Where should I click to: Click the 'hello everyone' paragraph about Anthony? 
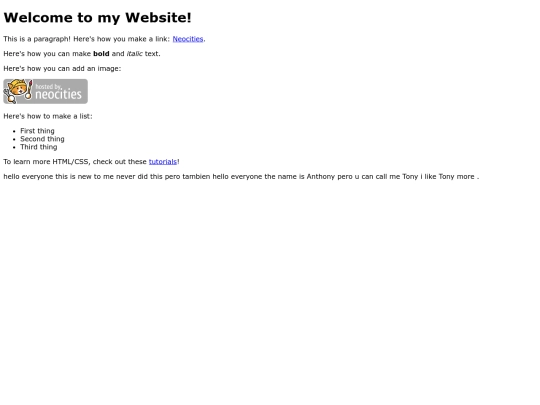pyautogui.click(x=241, y=177)
